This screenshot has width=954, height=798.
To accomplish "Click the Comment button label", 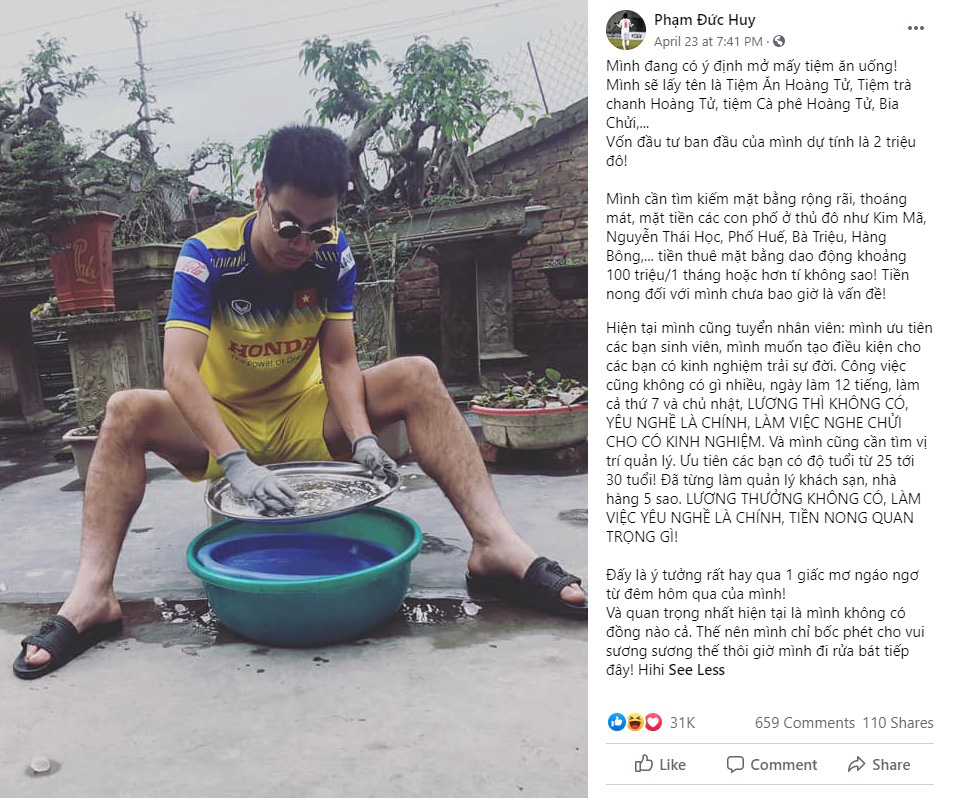I will click(784, 765).
